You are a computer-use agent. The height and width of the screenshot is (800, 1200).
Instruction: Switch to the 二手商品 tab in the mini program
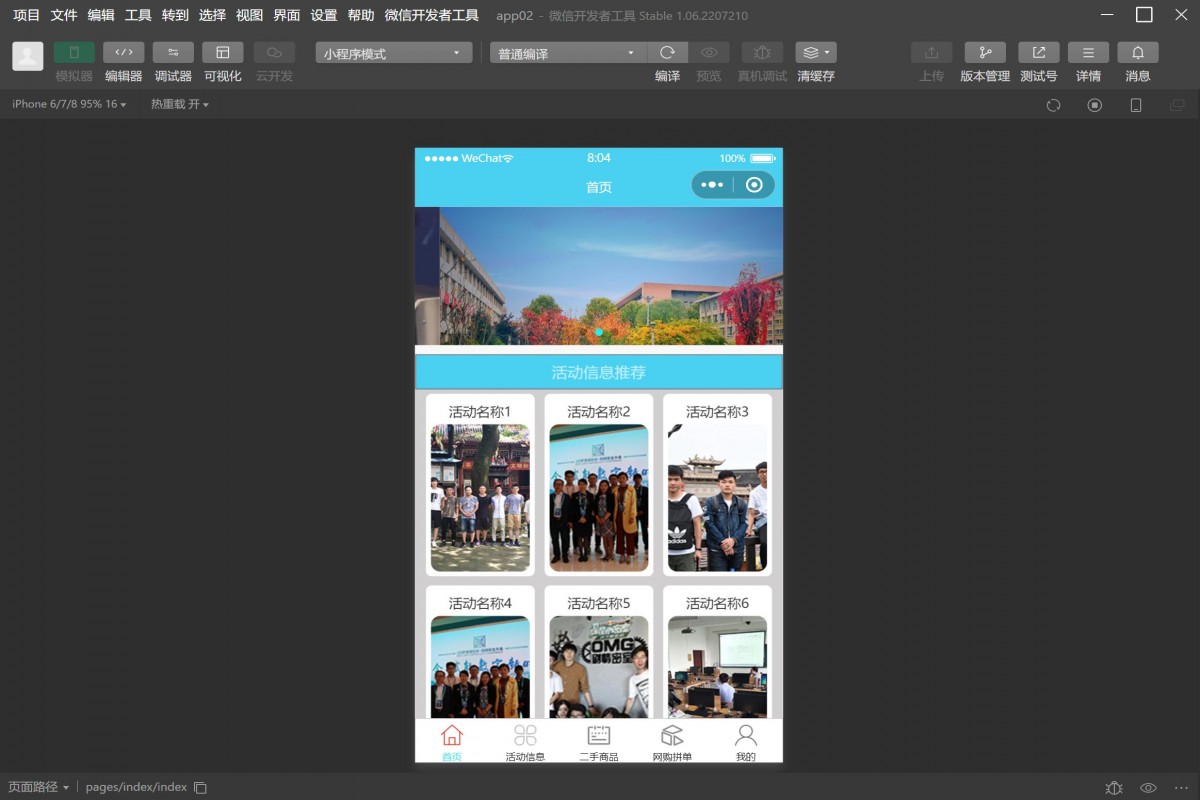tap(598, 742)
